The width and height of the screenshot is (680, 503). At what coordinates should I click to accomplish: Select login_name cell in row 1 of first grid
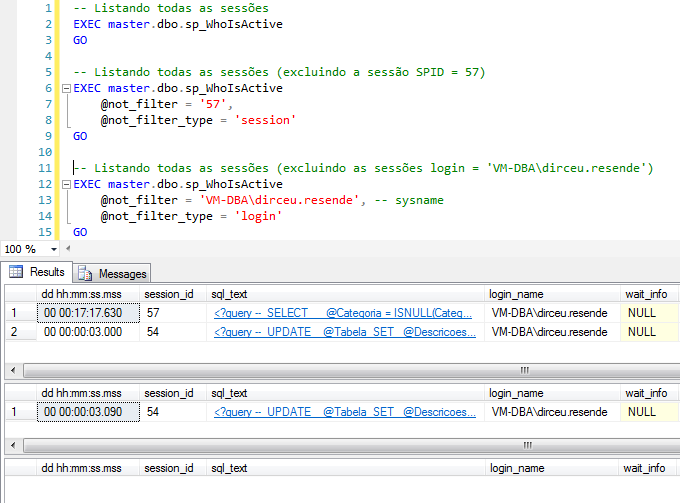click(552, 313)
